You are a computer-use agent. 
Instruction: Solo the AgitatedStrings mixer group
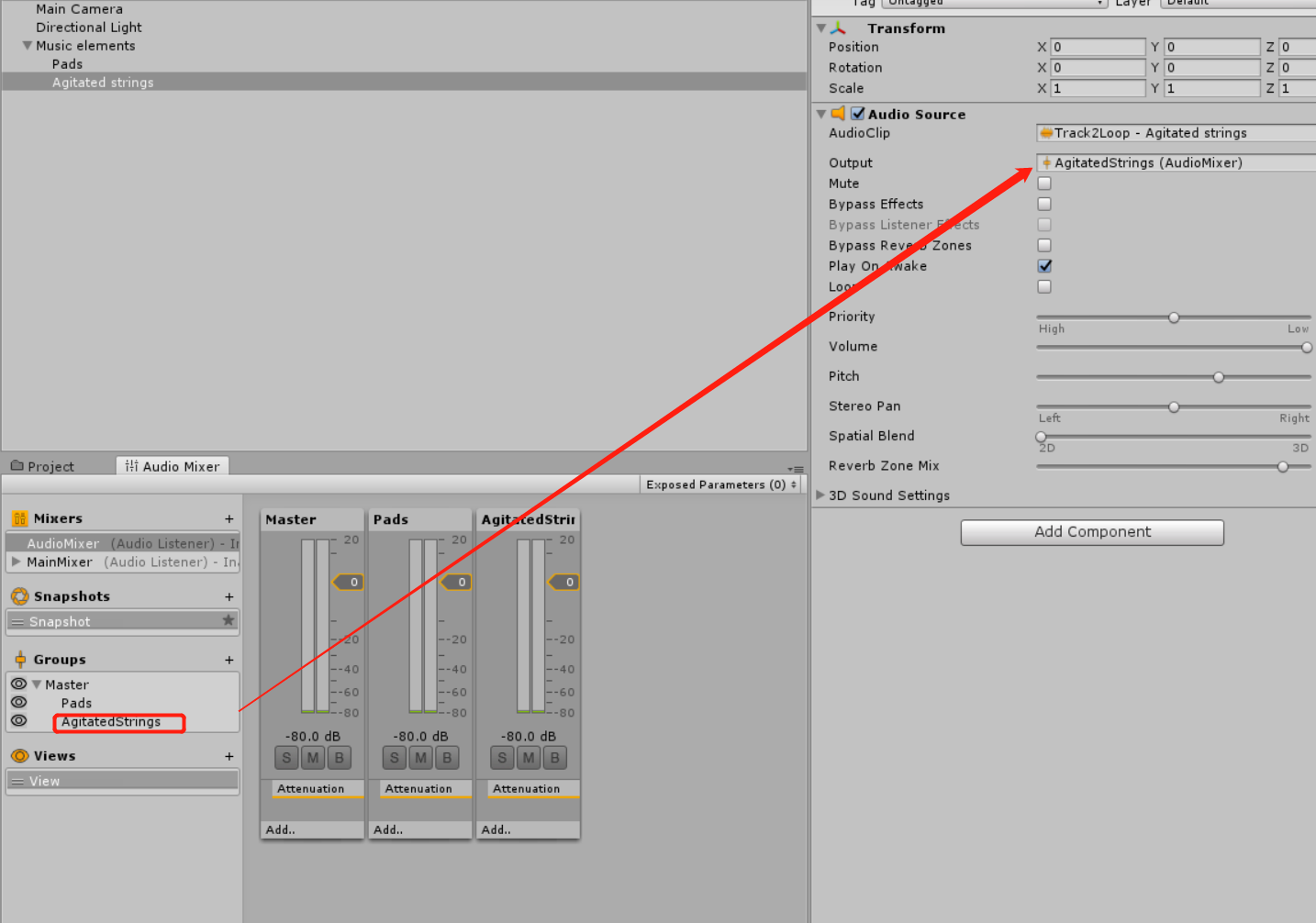502,758
